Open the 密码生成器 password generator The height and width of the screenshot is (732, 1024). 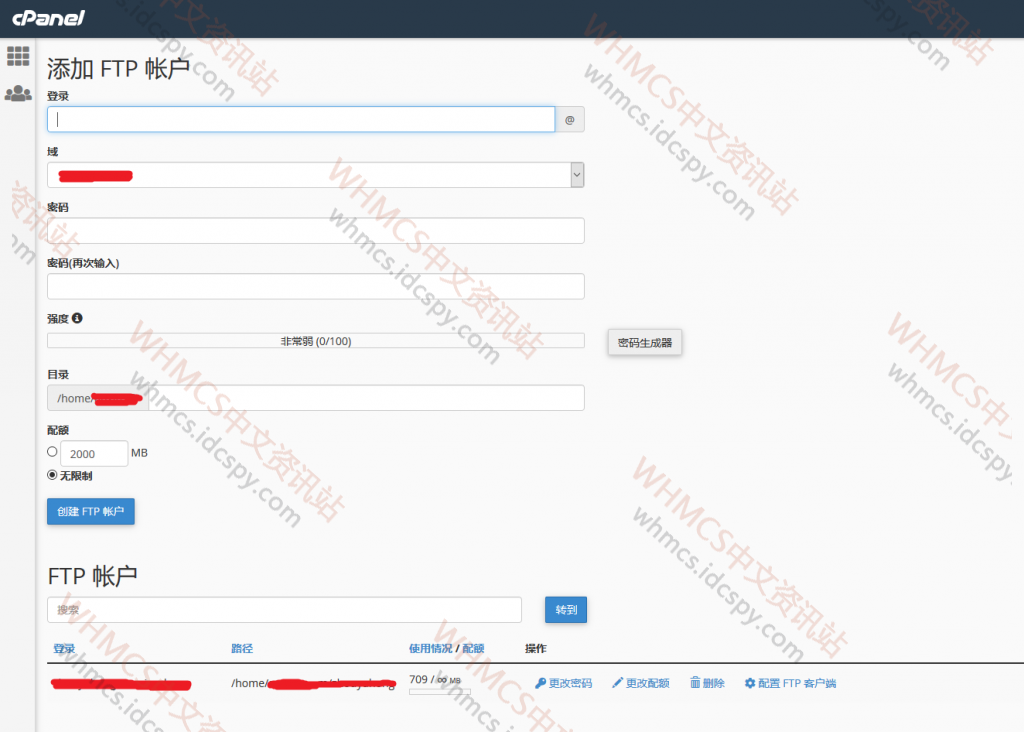[x=645, y=342]
